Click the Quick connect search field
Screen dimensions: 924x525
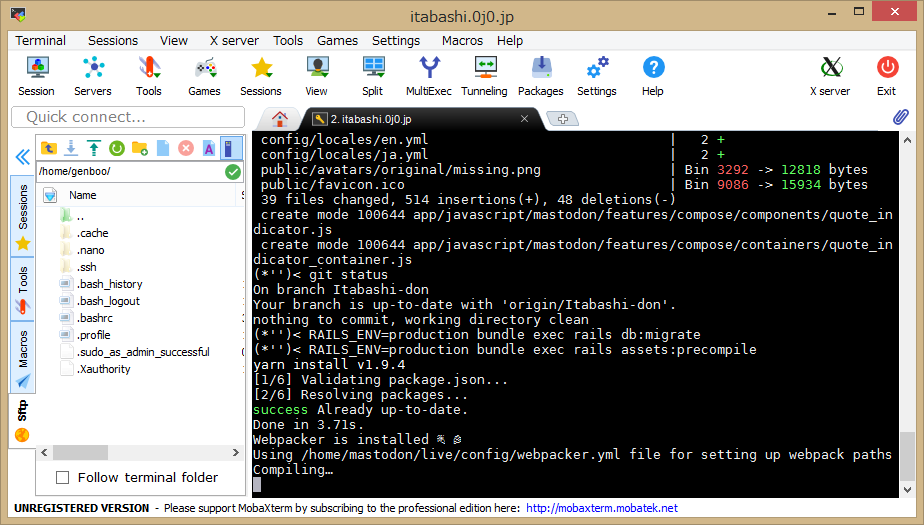point(127,117)
